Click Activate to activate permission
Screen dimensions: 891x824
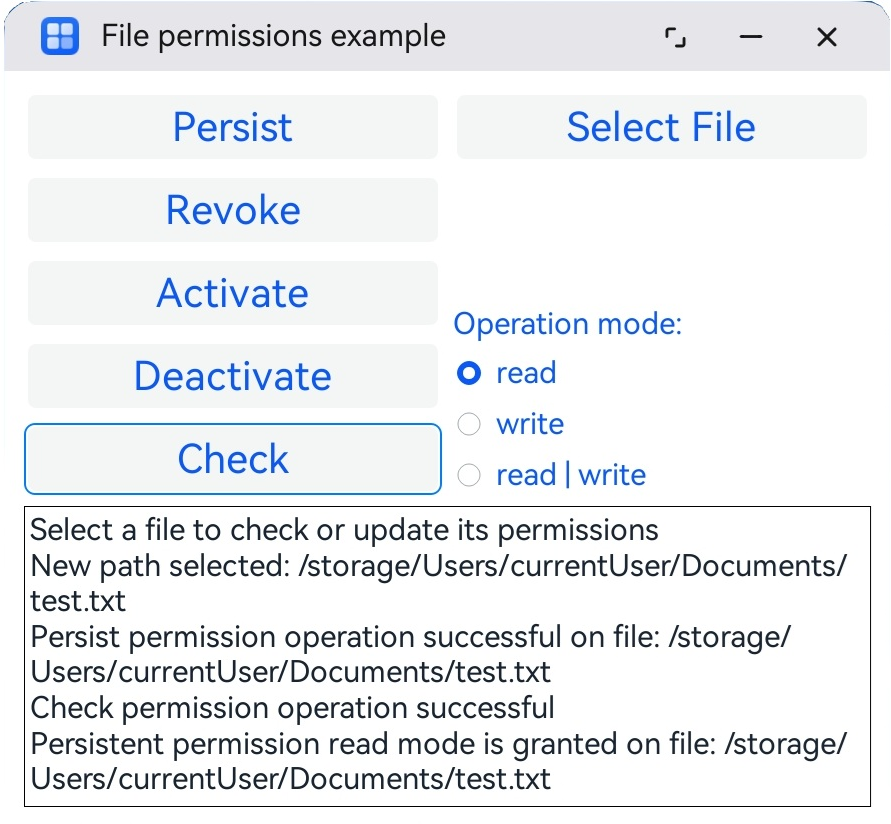coord(233,293)
